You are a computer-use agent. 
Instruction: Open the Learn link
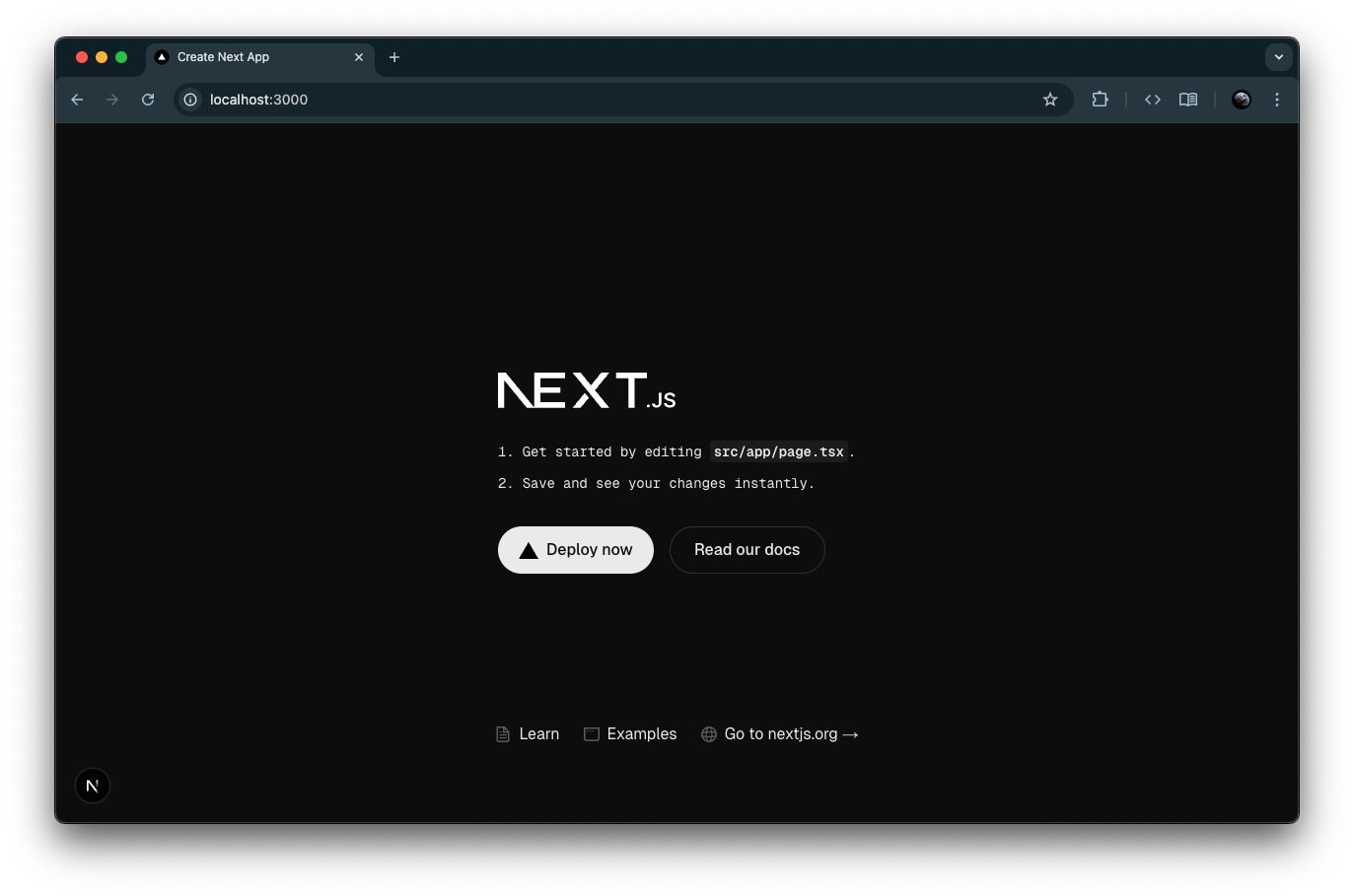point(528,734)
